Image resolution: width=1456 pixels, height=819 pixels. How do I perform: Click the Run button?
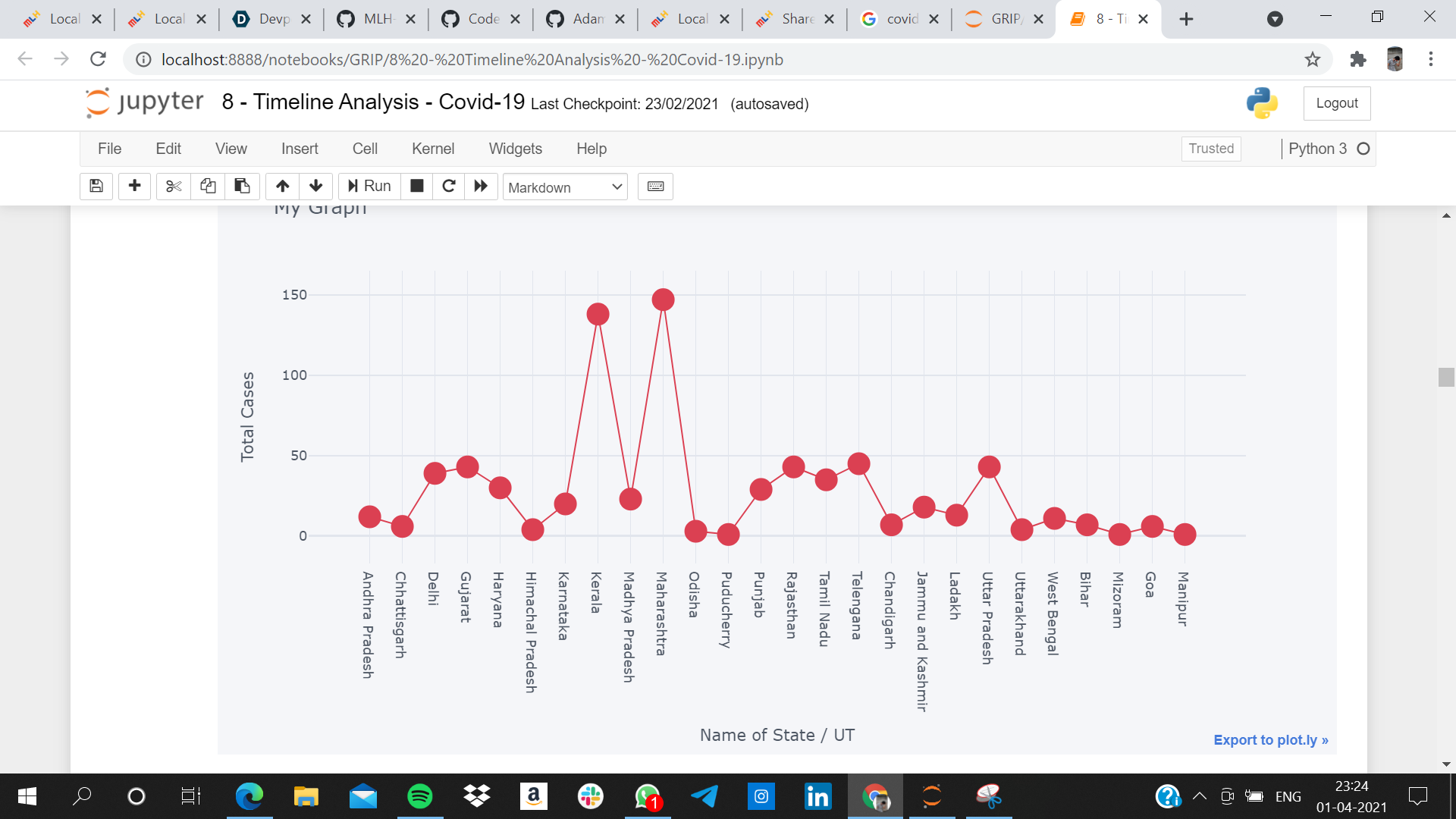coord(370,187)
